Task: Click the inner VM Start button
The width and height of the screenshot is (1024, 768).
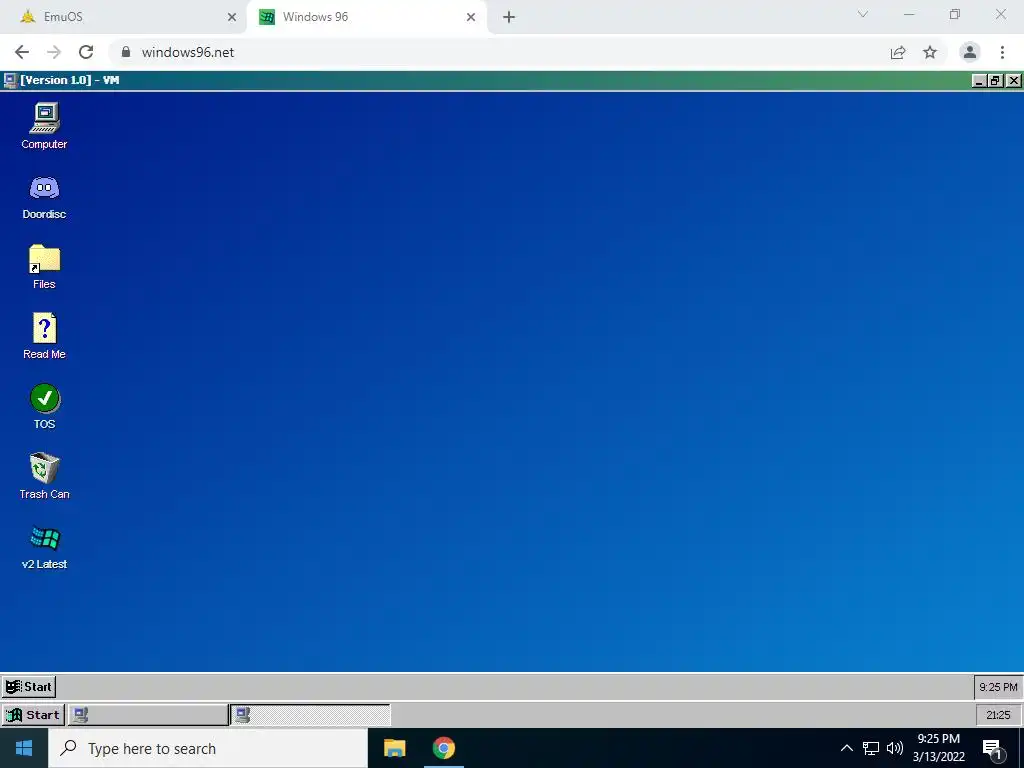Action: 29,686
